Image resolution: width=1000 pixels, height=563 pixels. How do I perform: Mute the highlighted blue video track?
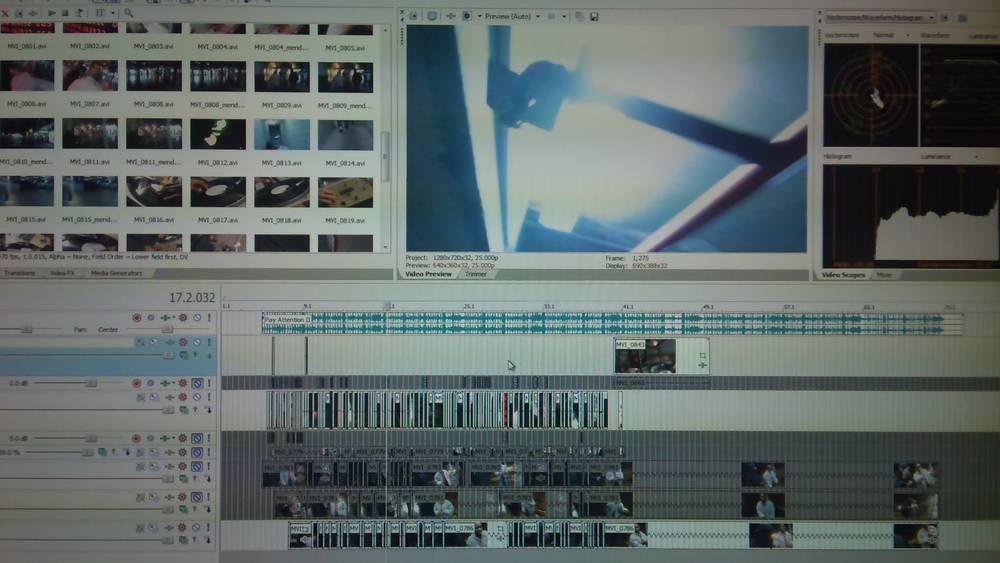(x=197, y=342)
